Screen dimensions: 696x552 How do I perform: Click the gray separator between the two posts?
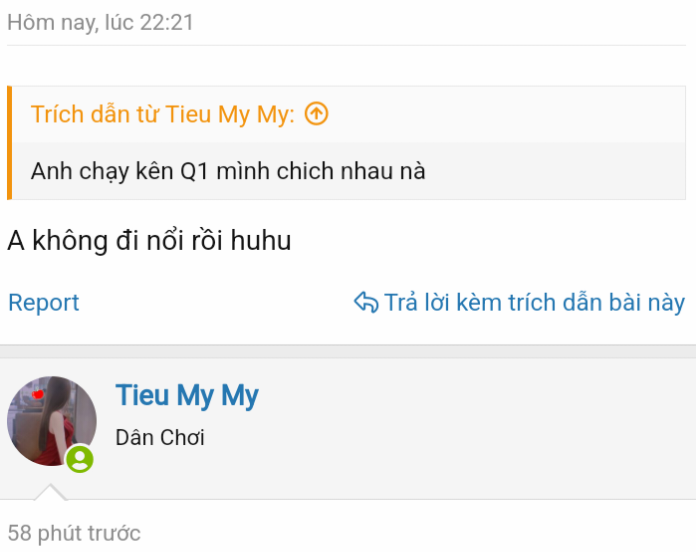click(x=348, y=351)
